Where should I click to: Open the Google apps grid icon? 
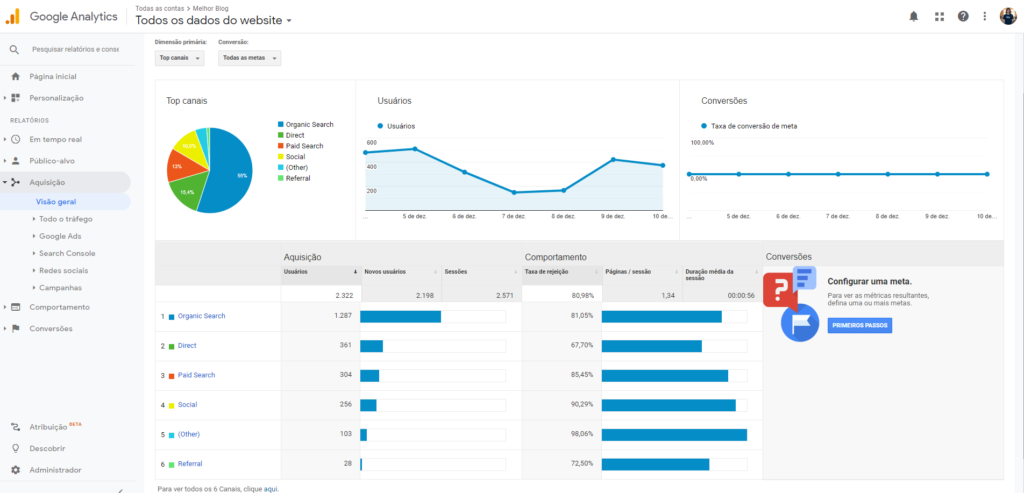tap(939, 17)
